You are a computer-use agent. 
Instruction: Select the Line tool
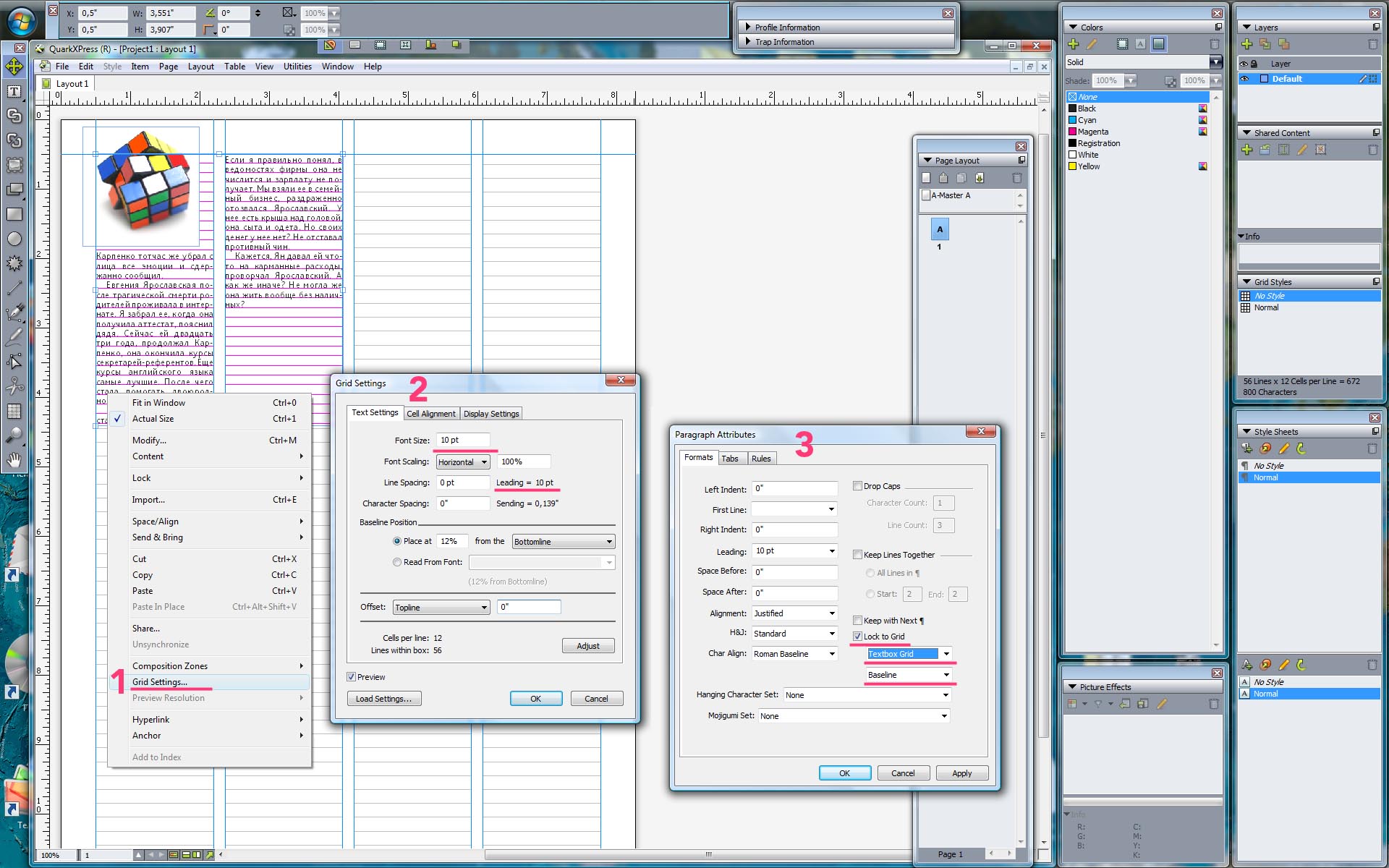[14, 288]
